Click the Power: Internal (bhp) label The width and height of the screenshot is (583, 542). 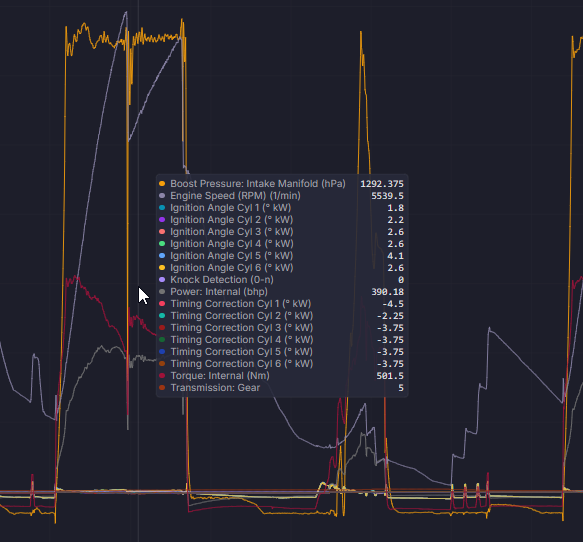(219, 291)
